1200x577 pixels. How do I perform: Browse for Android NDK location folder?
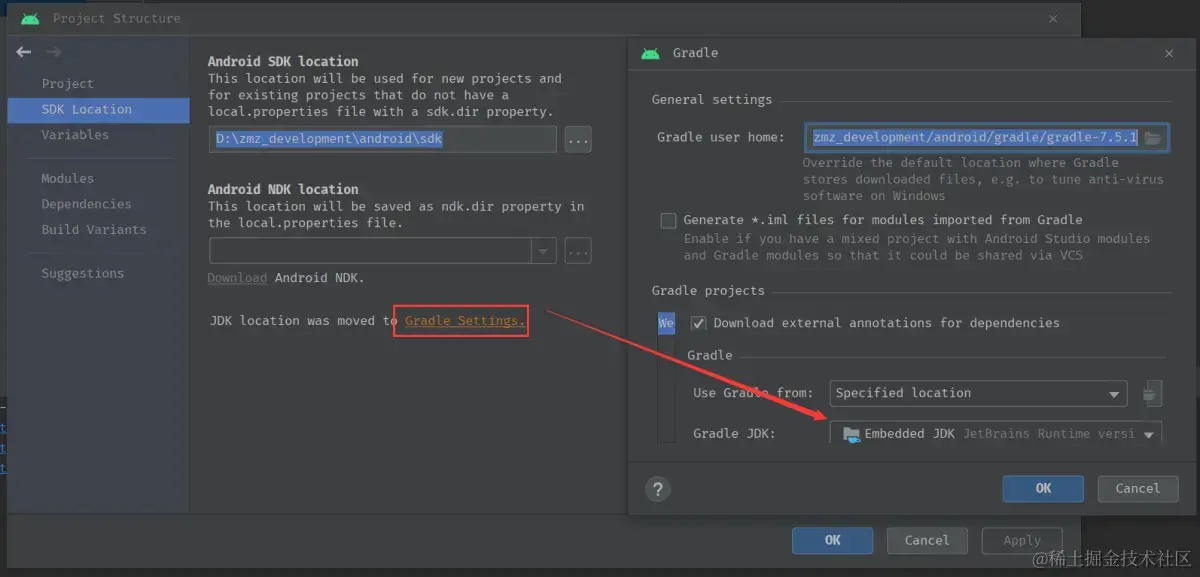[x=578, y=250]
